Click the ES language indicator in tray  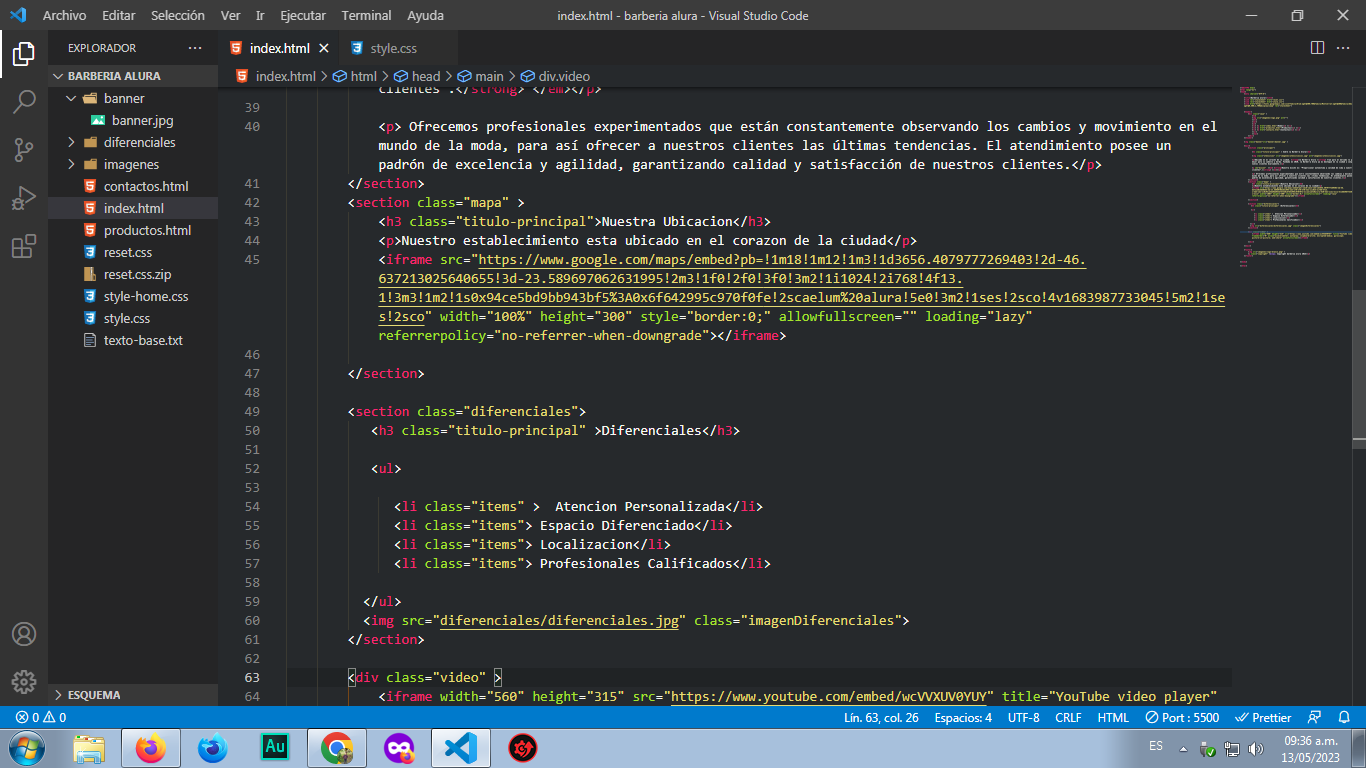click(x=1156, y=746)
